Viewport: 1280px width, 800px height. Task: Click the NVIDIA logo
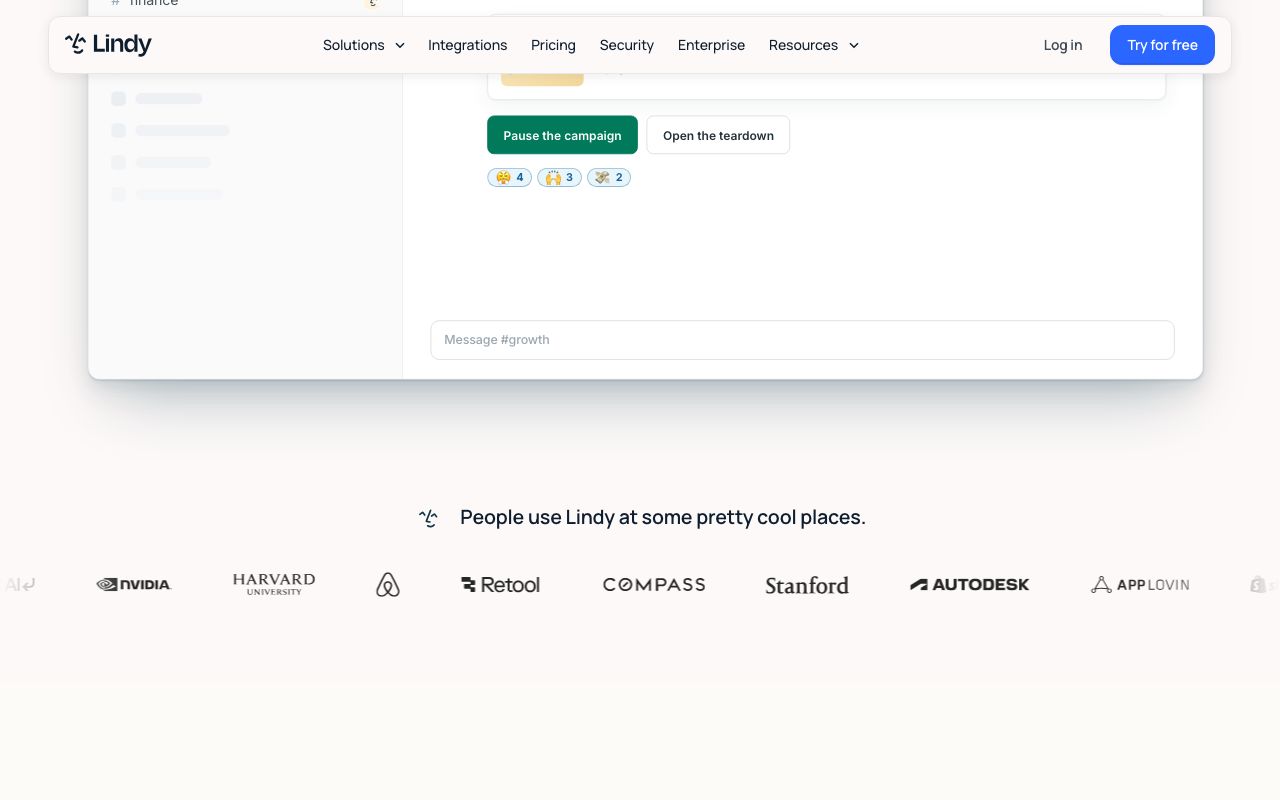pyautogui.click(x=134, y=584)
